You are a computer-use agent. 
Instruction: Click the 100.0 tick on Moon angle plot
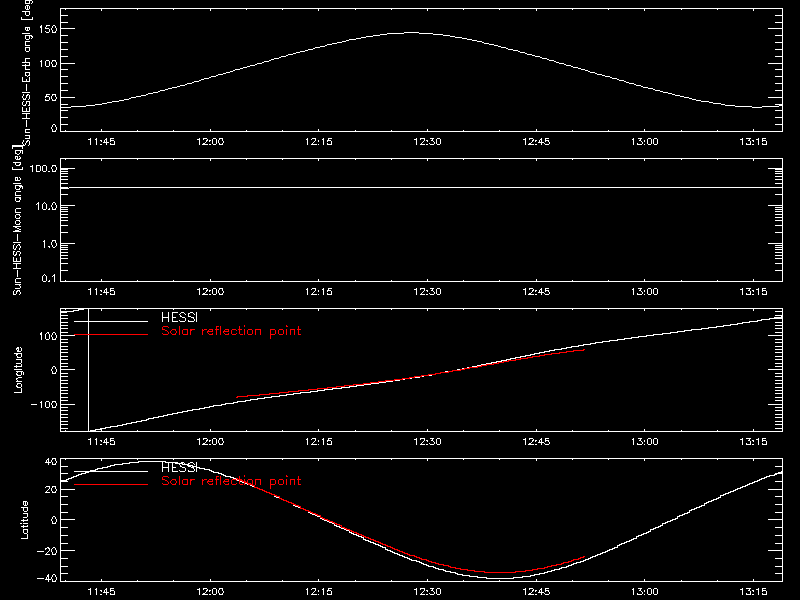coord(43,169)
